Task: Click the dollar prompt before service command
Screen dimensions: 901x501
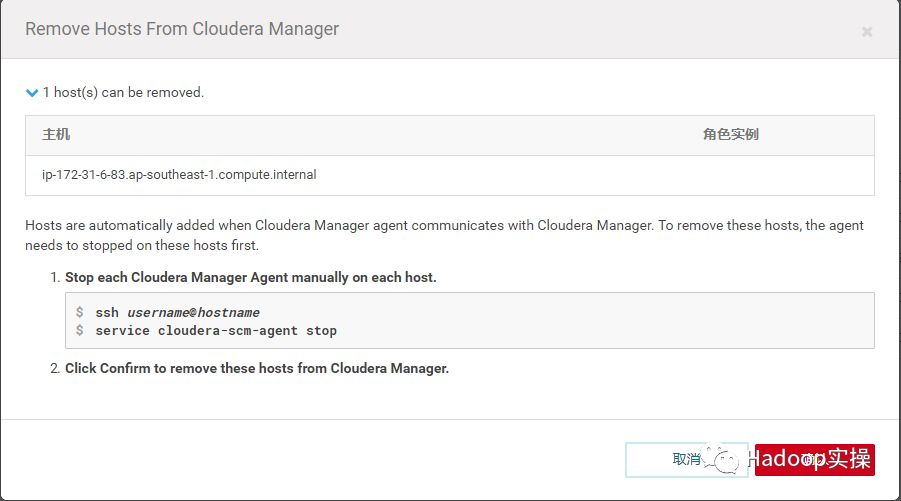Action: (x=79, y=330)
